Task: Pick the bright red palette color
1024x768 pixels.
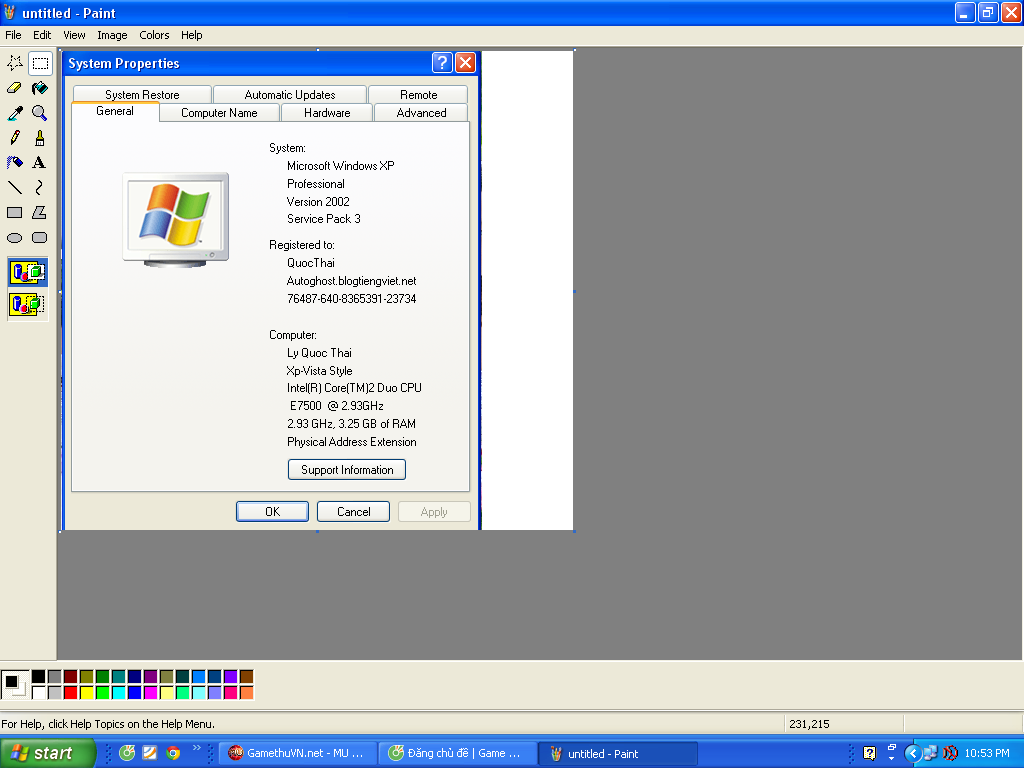Action: [x=71, y=692]
